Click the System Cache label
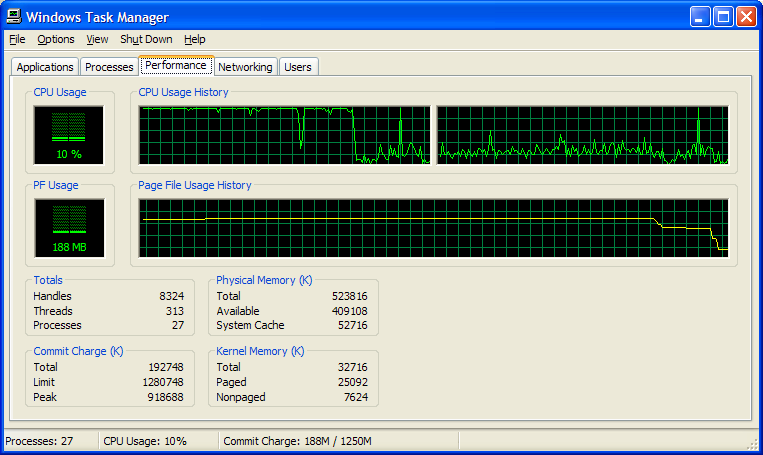The image size is (763, 455). click(x=250, y=325)
